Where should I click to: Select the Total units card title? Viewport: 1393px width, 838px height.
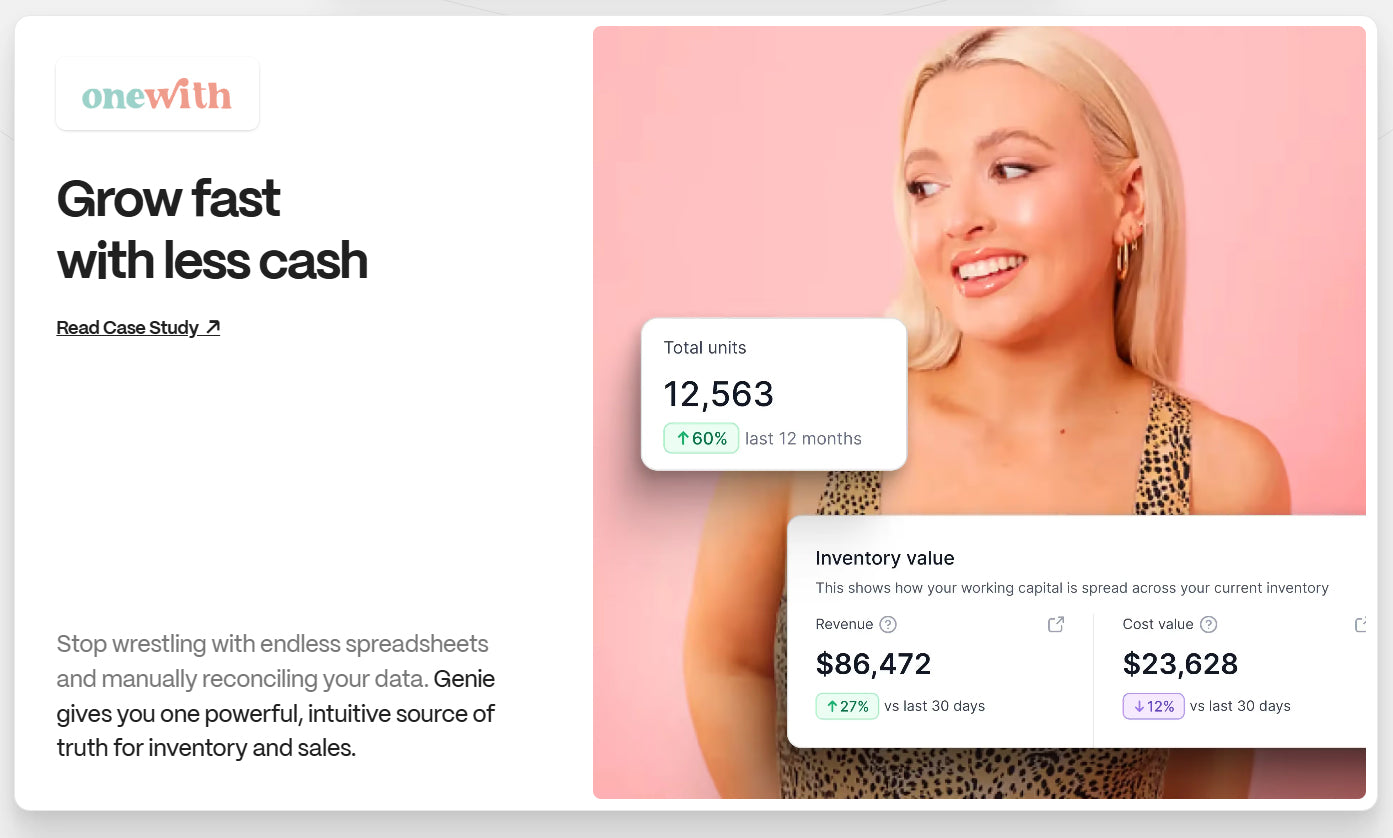705,348
